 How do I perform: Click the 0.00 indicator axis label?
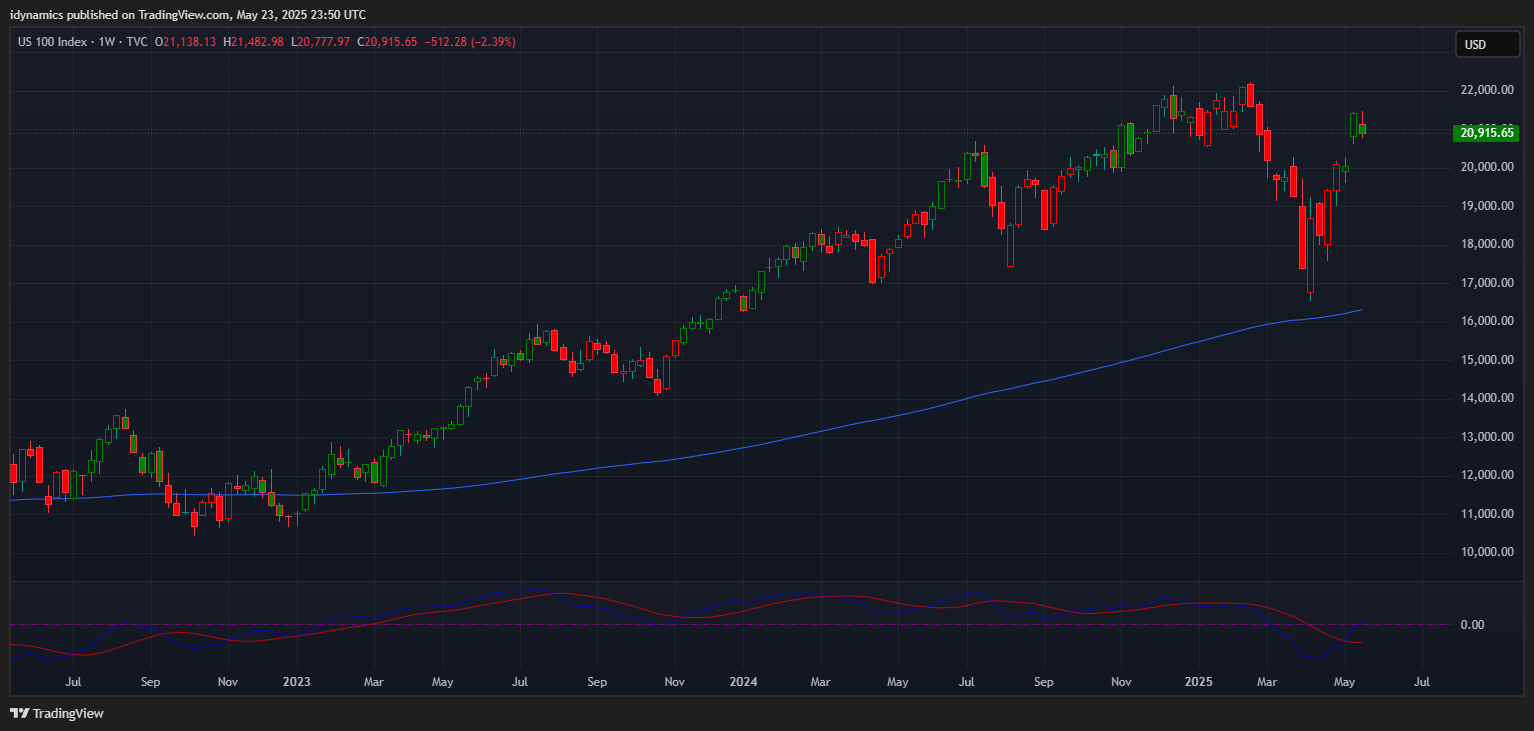tap(1472, 625)
